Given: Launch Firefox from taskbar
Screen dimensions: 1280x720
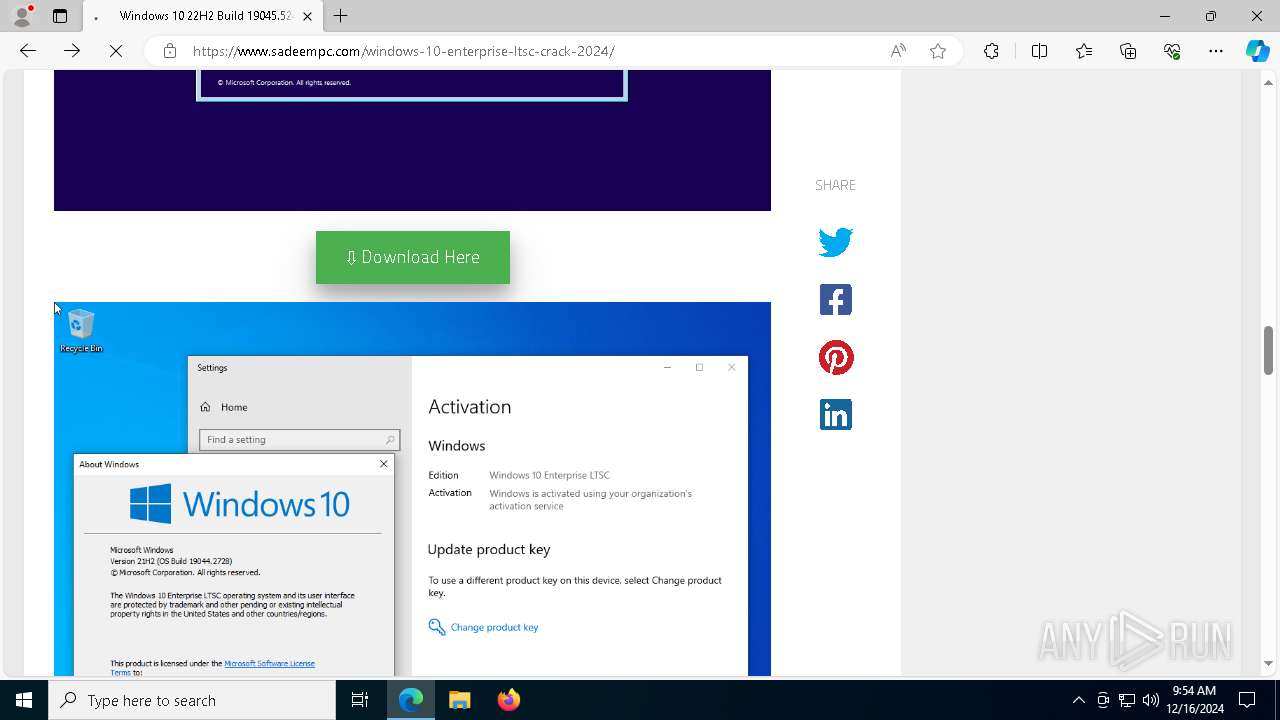Looking at the screenshot, I should click(x=508, y=700).
